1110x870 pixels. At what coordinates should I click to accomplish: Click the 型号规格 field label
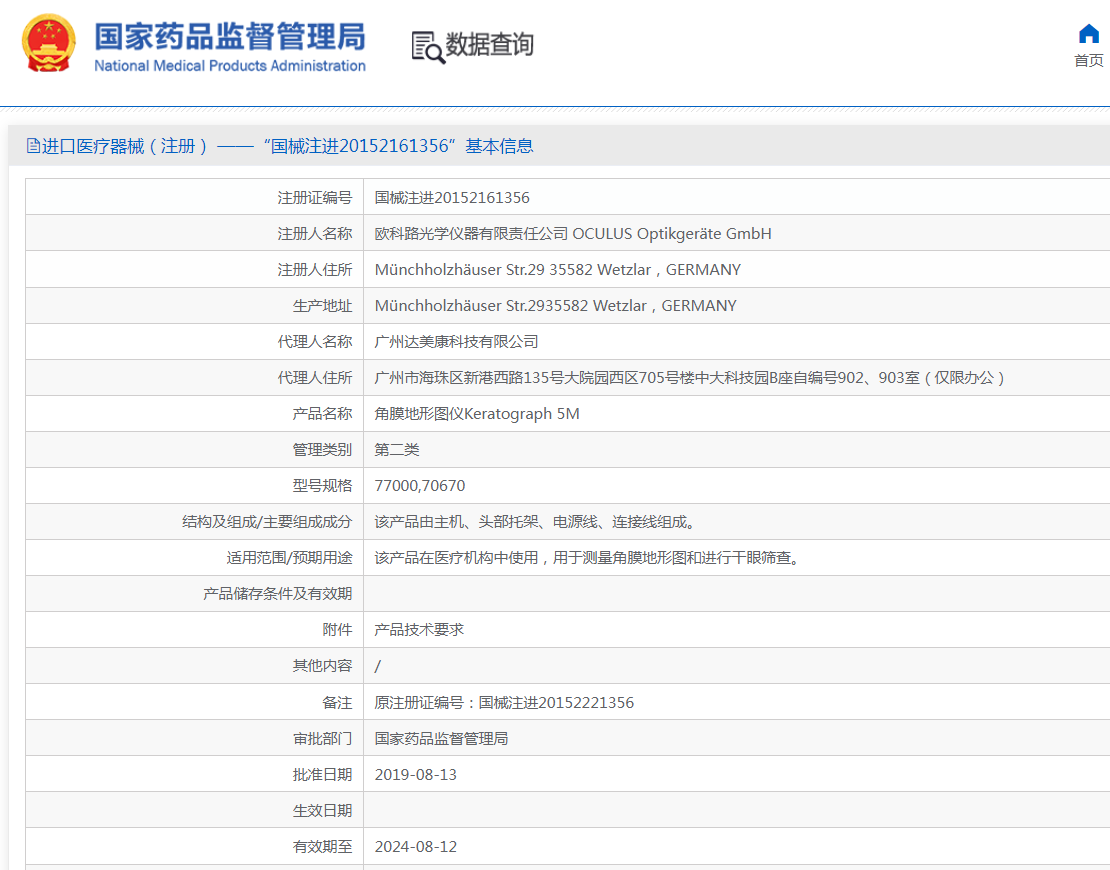coord(322,486)
